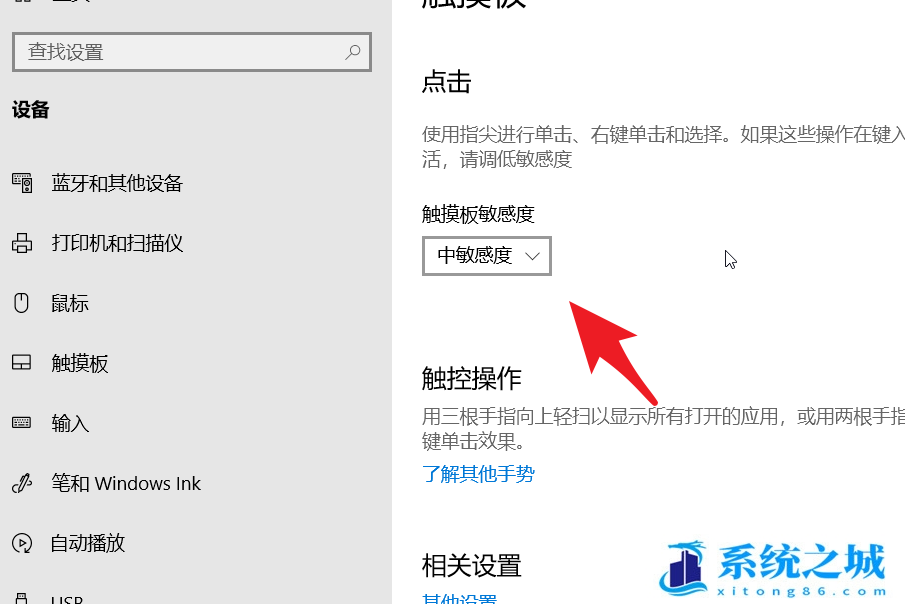Open 蓝牙和其他设备 settings page
The image size is (905, 604).
117,183
